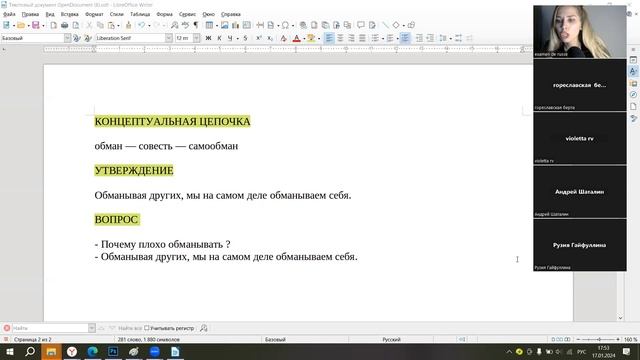Open the font size dropdown
Image resolution: width=640 pixels, height=360 pixels.
click(x=196, y=38)
